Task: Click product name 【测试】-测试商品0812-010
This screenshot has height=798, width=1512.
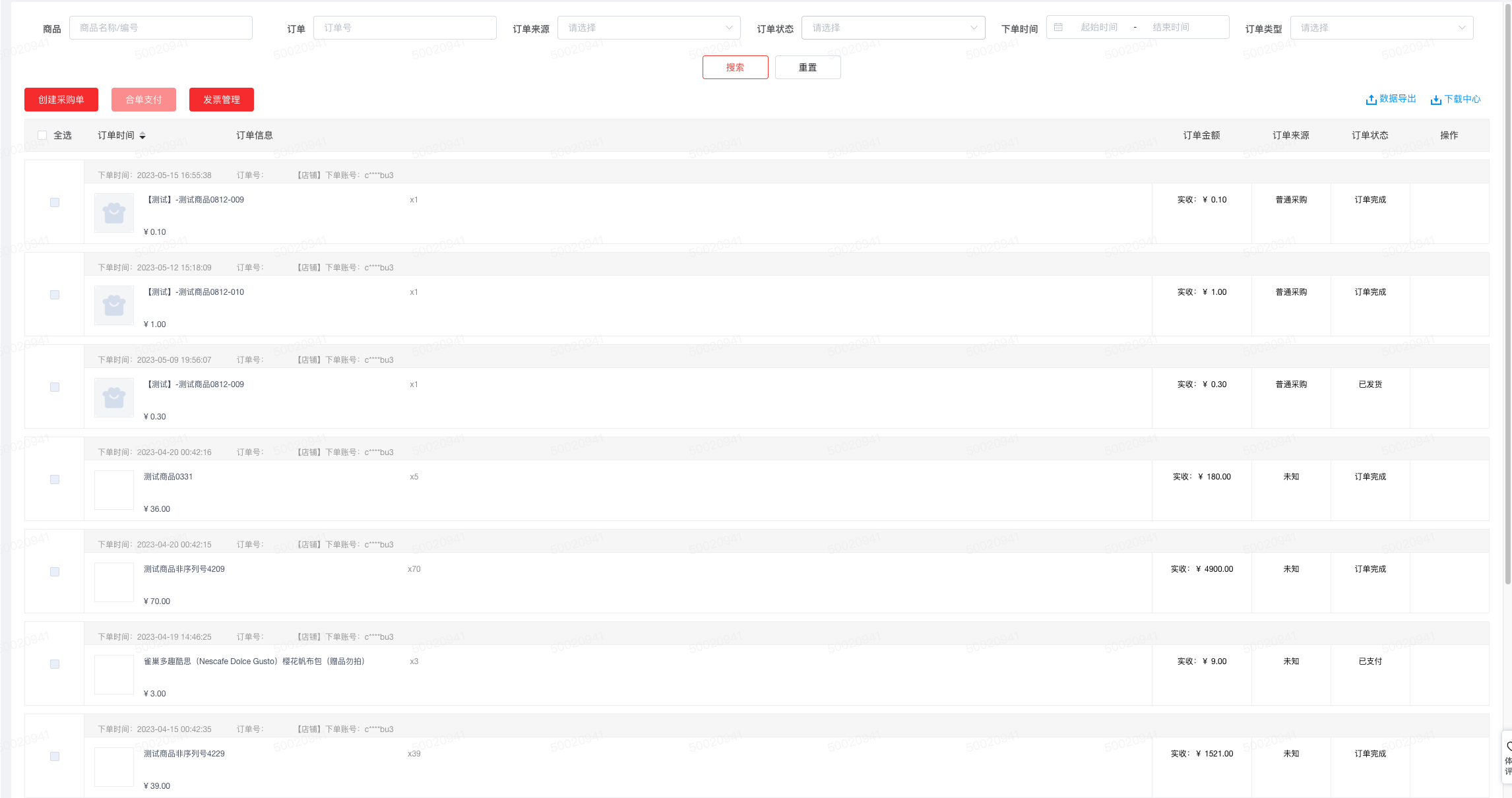Action: coord(194,292)
